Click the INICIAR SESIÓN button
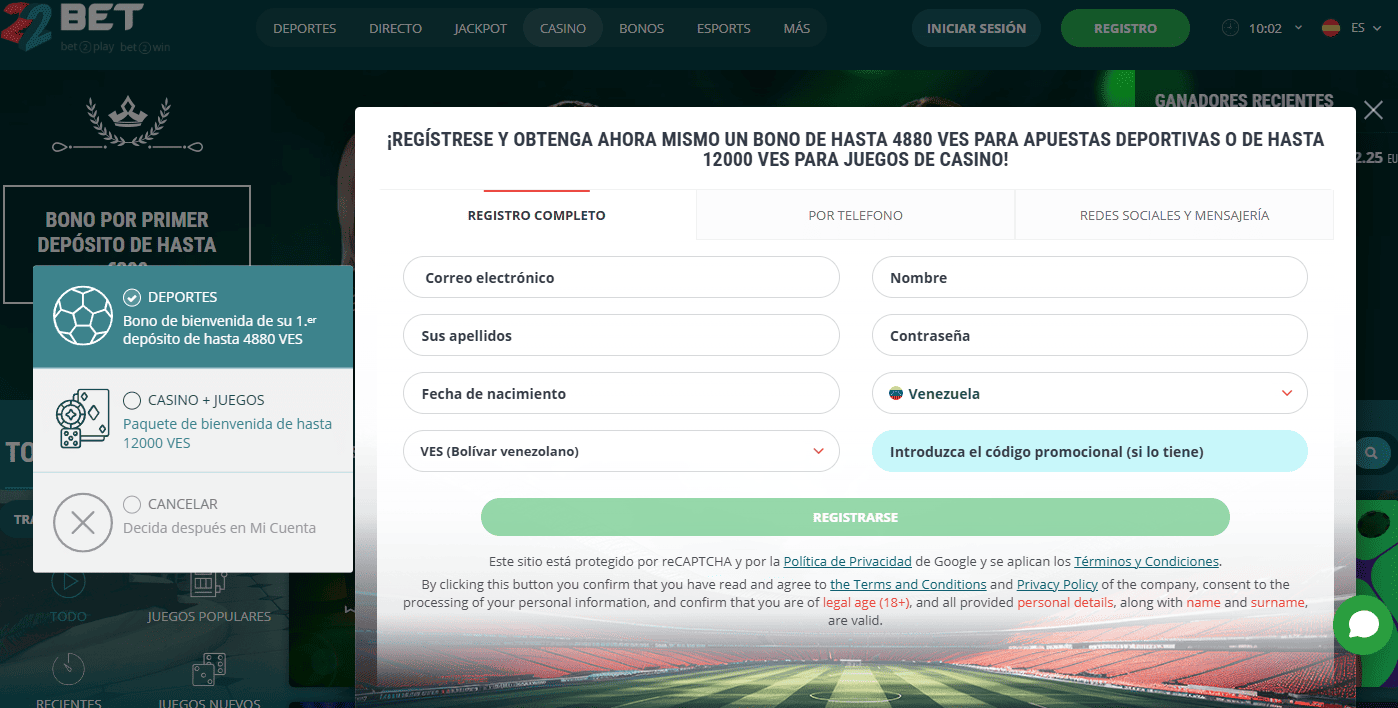Screen dimensions: 1398x708 [x=976, y=28]
